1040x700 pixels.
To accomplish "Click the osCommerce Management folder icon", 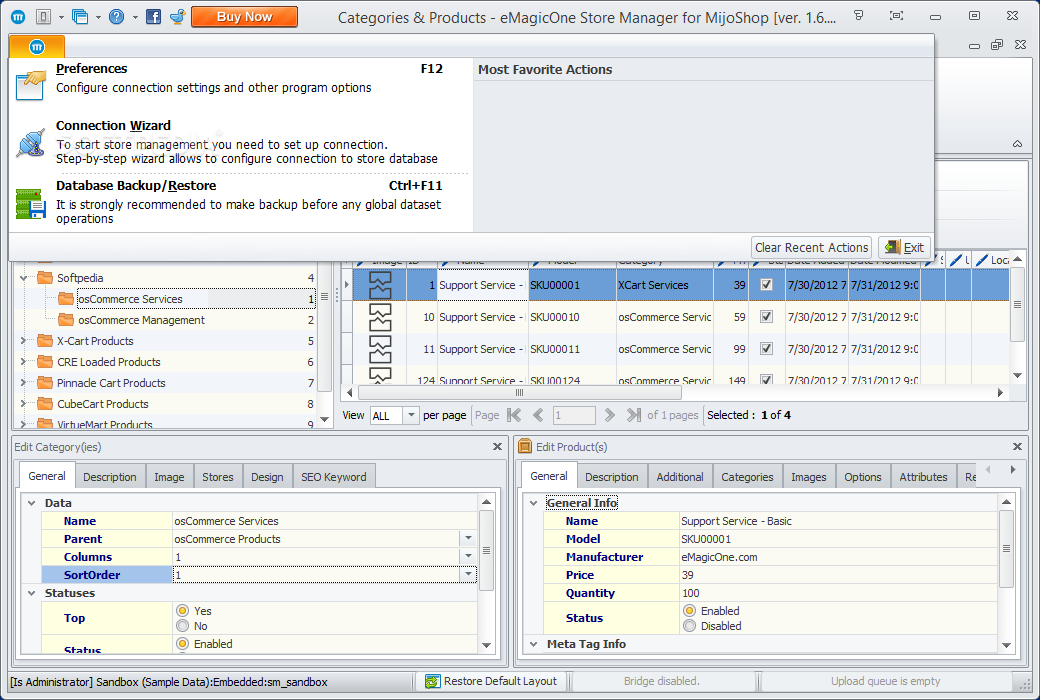I will [x=66, y=320].
